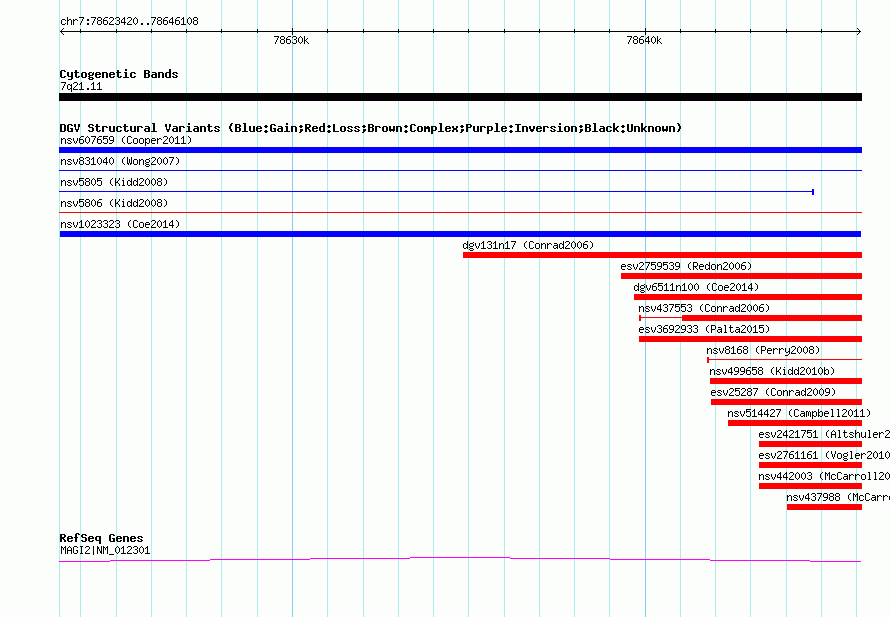Click the 7q21.11 band label

(81, 86)
